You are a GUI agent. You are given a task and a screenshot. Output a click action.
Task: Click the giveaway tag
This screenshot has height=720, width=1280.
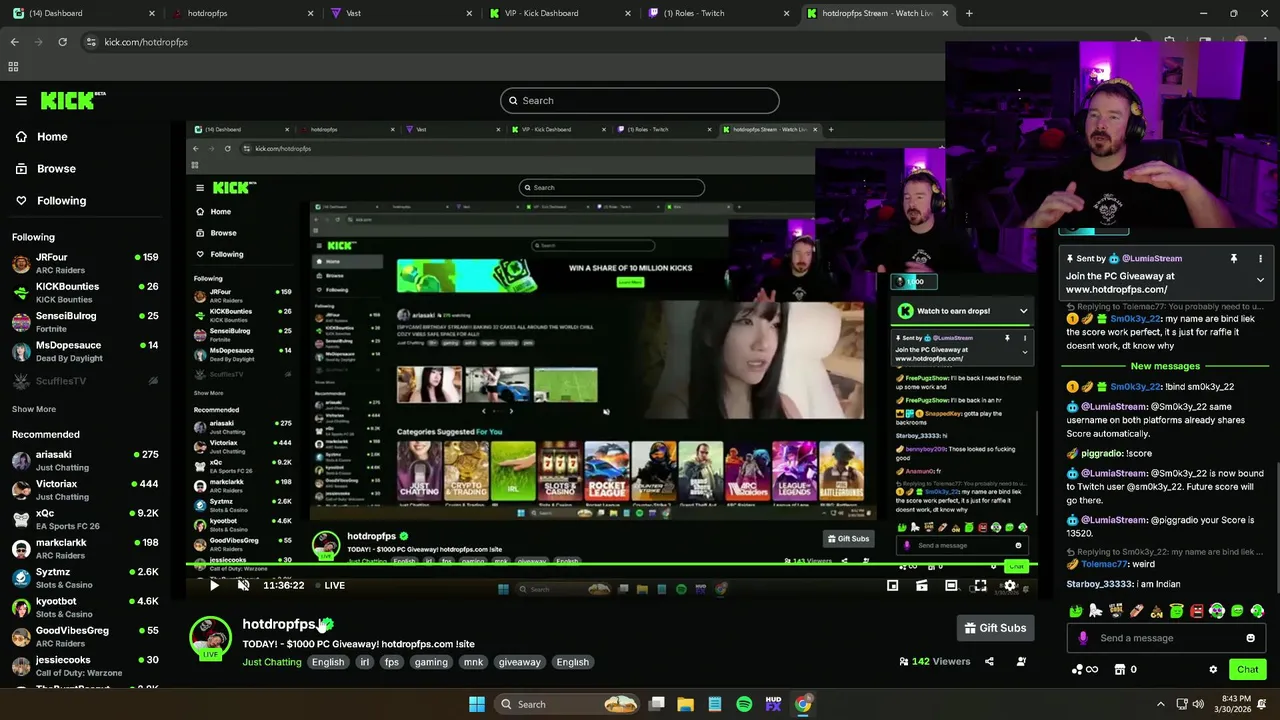click(x=519, y=662)
